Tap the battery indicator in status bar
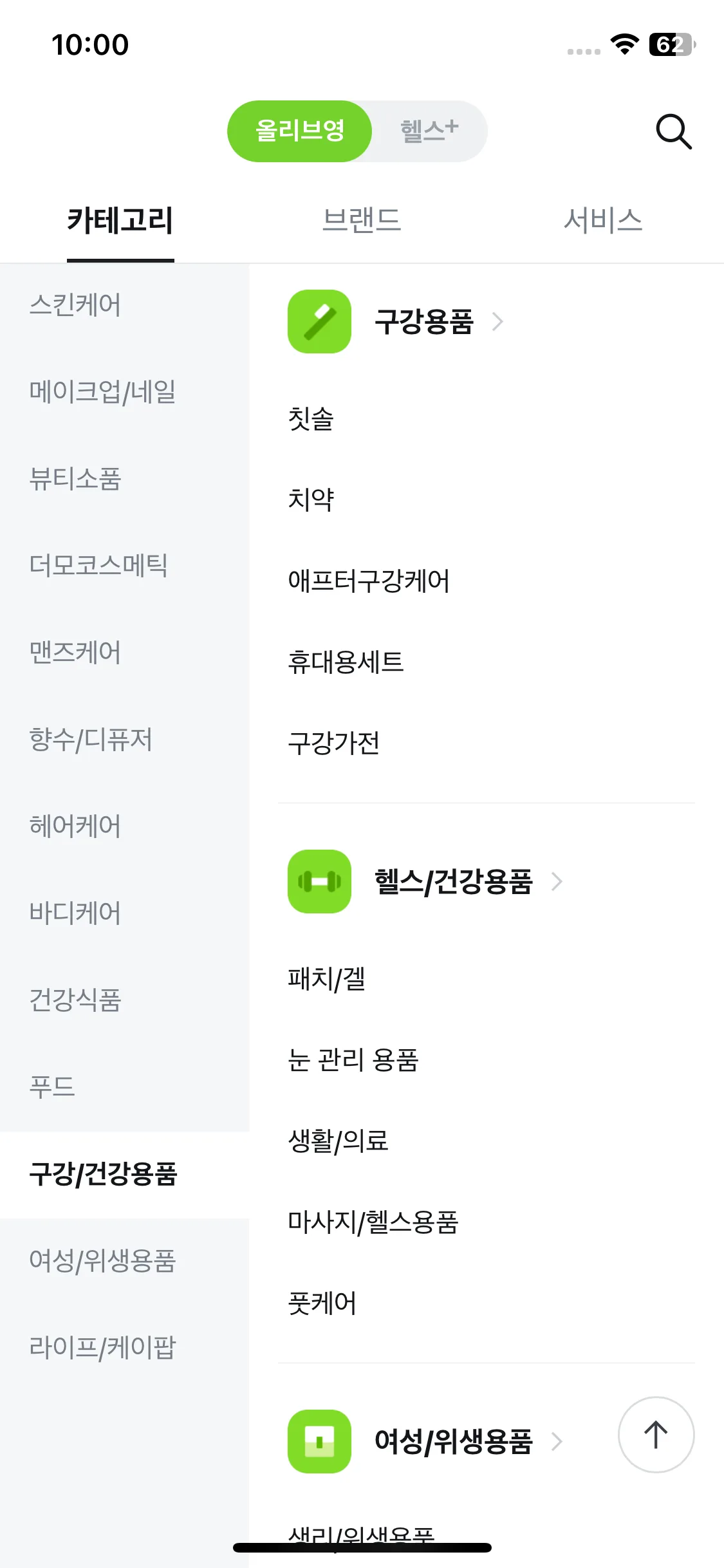Screen dimensions: 724x1568 (x=673, y=44)
